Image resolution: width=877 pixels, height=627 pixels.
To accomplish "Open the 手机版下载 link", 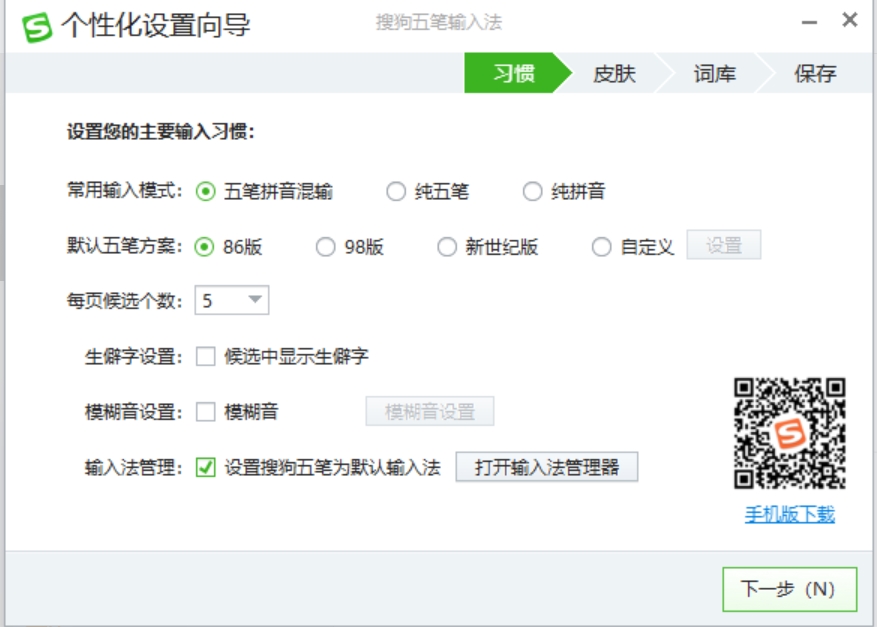I will pyautogui.click(x=789, y=514).
